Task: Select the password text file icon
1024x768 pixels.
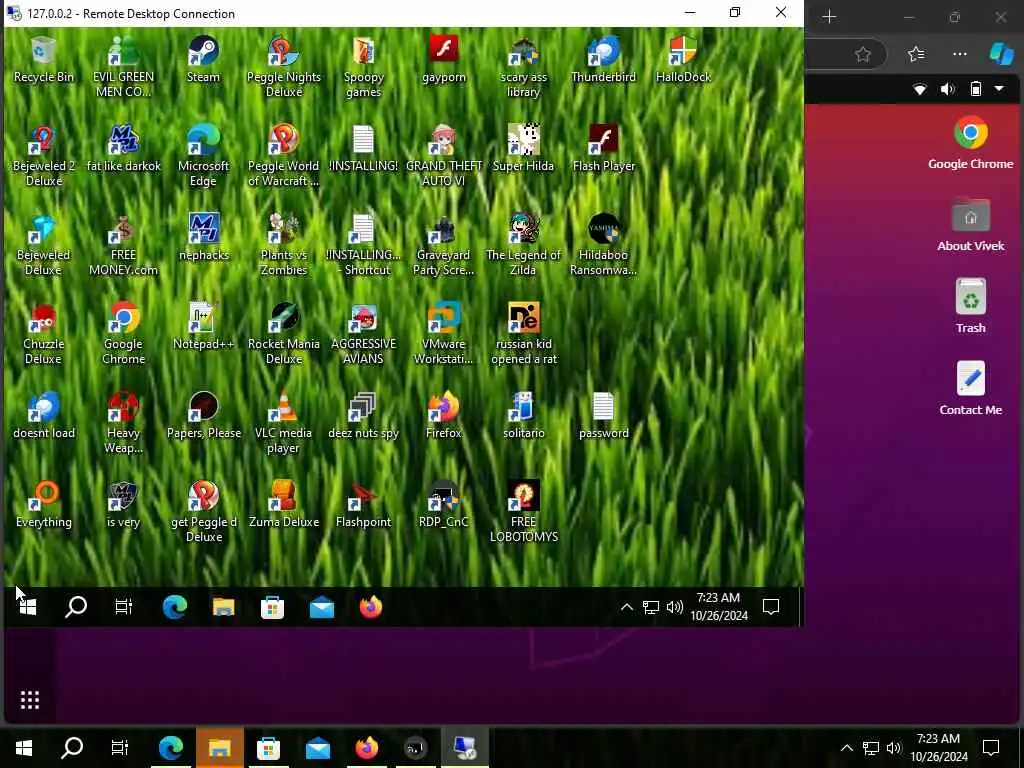Action: click(x=603, y=416)
